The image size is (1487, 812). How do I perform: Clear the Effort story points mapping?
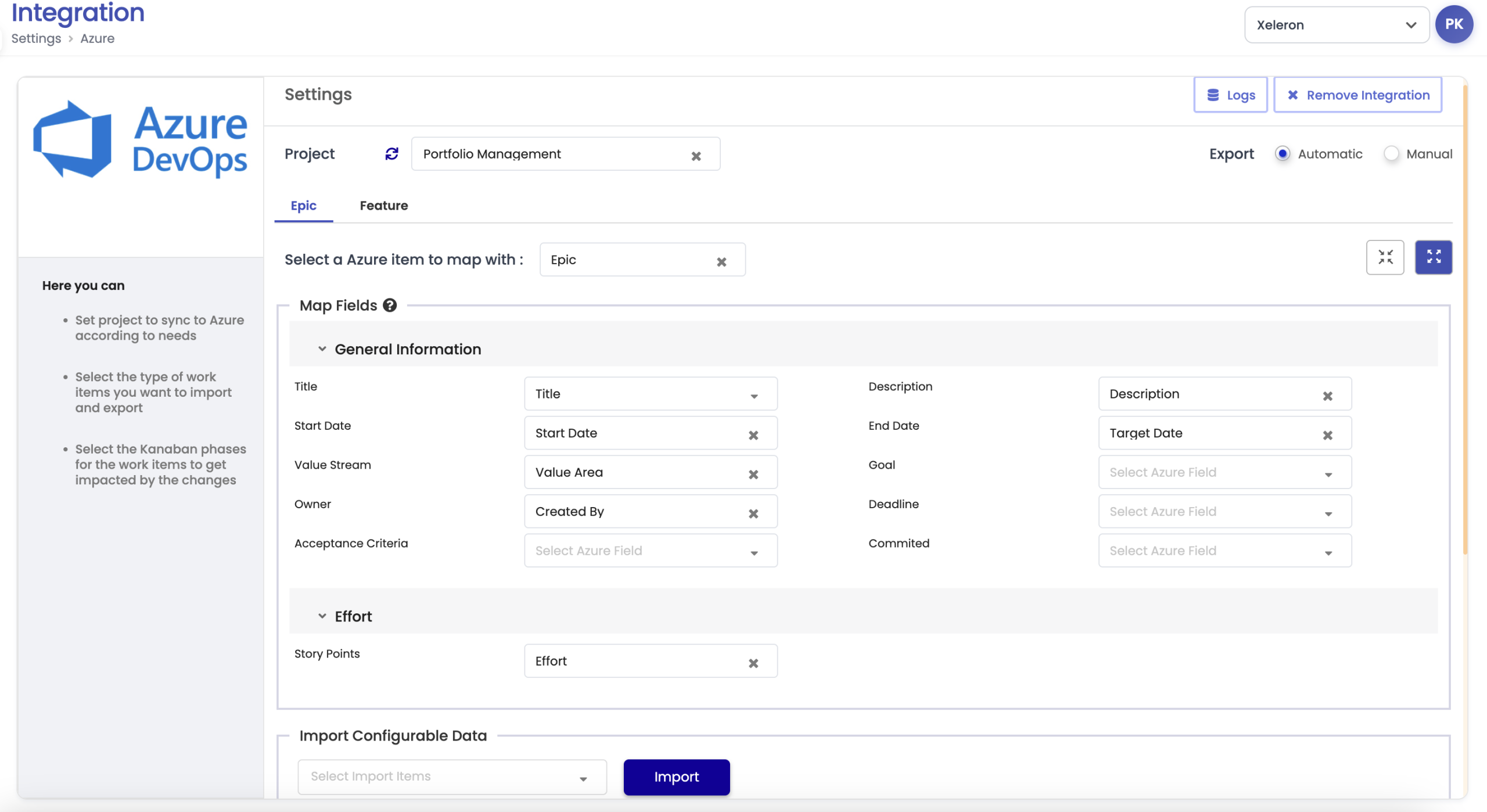click(x=753, y=663)
